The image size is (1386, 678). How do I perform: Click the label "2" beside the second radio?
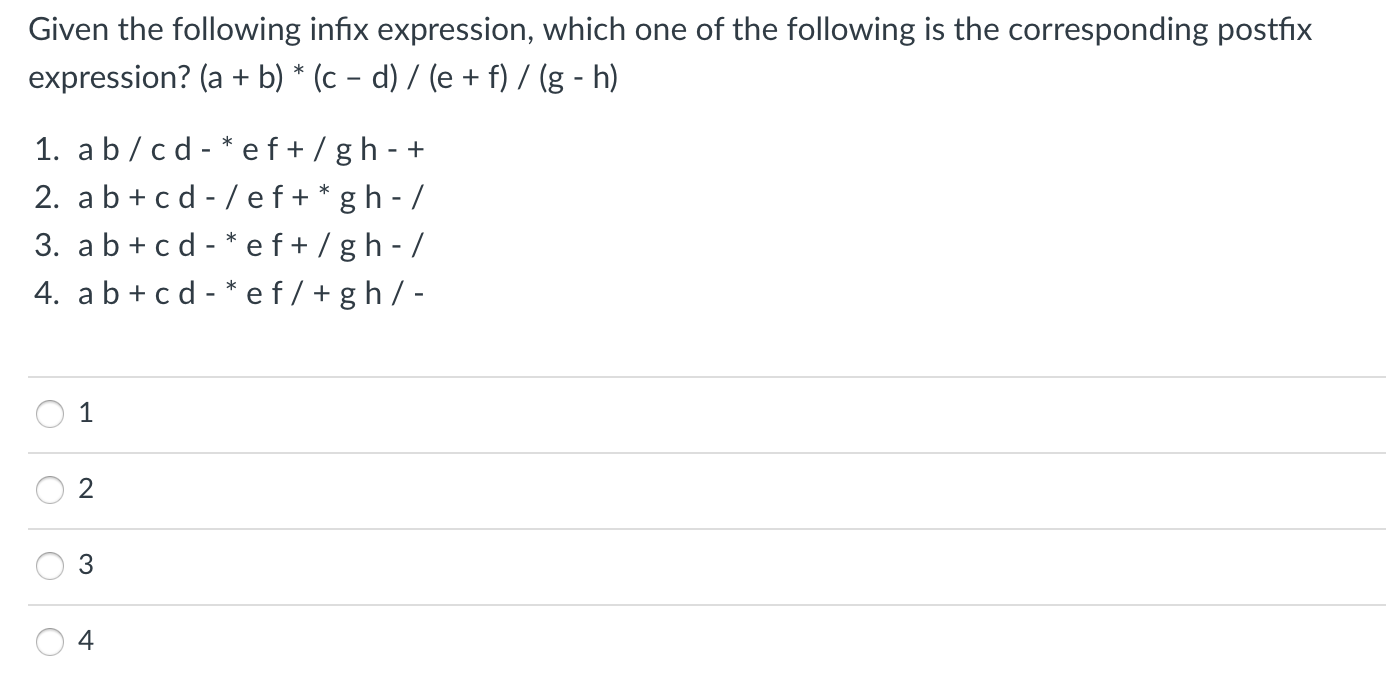(x=85, y=489)
